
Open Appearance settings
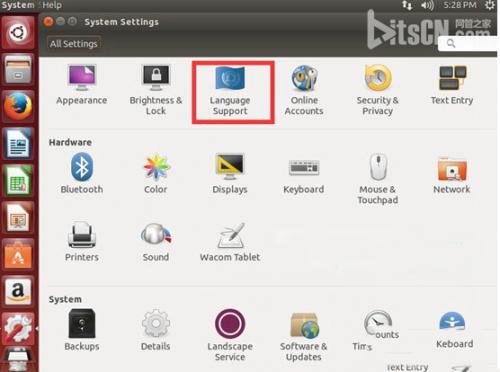(x=82, y=85)
